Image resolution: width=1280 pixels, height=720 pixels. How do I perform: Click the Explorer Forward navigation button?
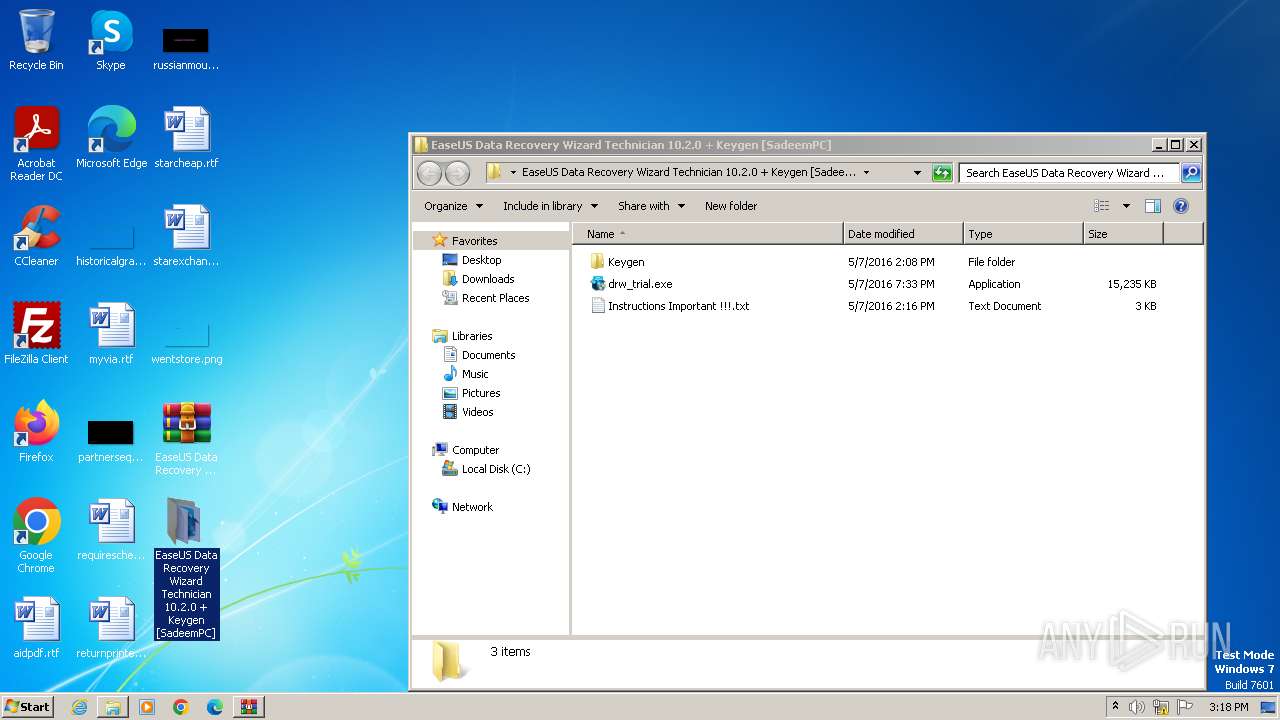[457, 173]
